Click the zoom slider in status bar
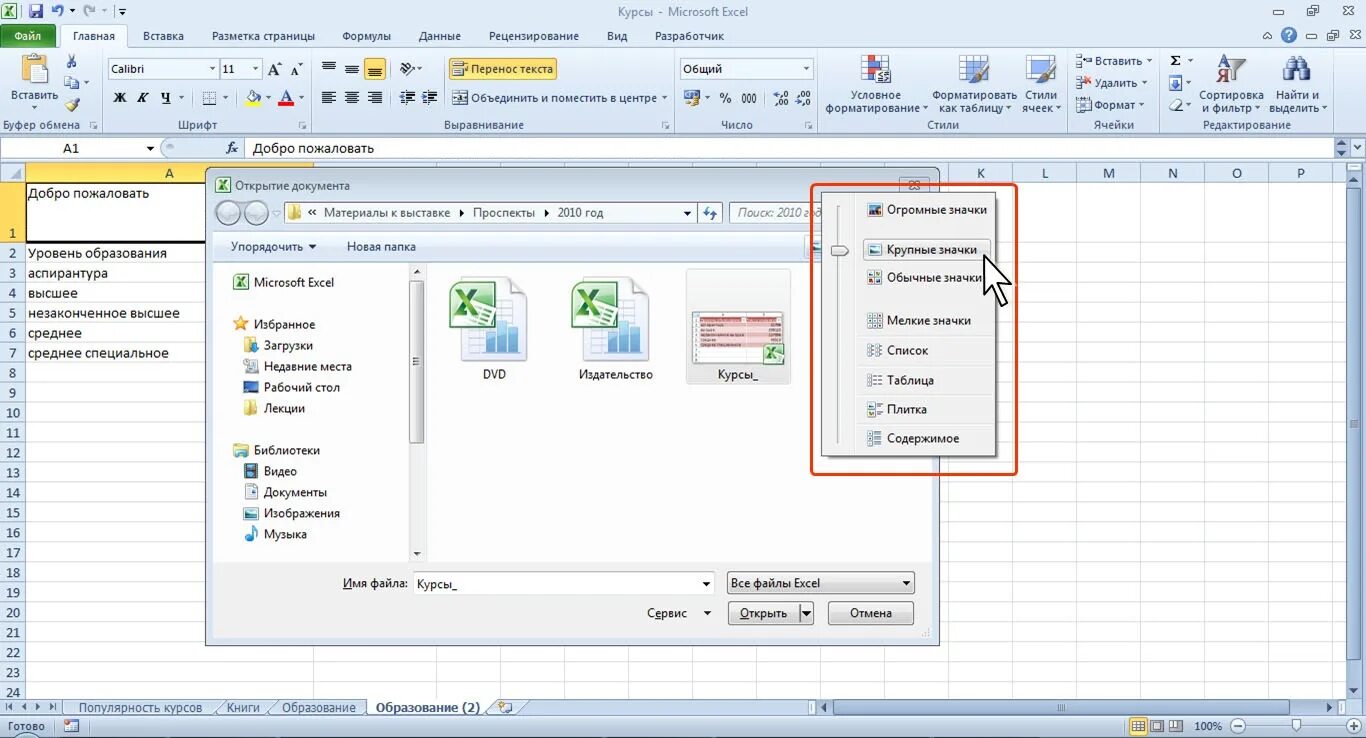 1296,726
